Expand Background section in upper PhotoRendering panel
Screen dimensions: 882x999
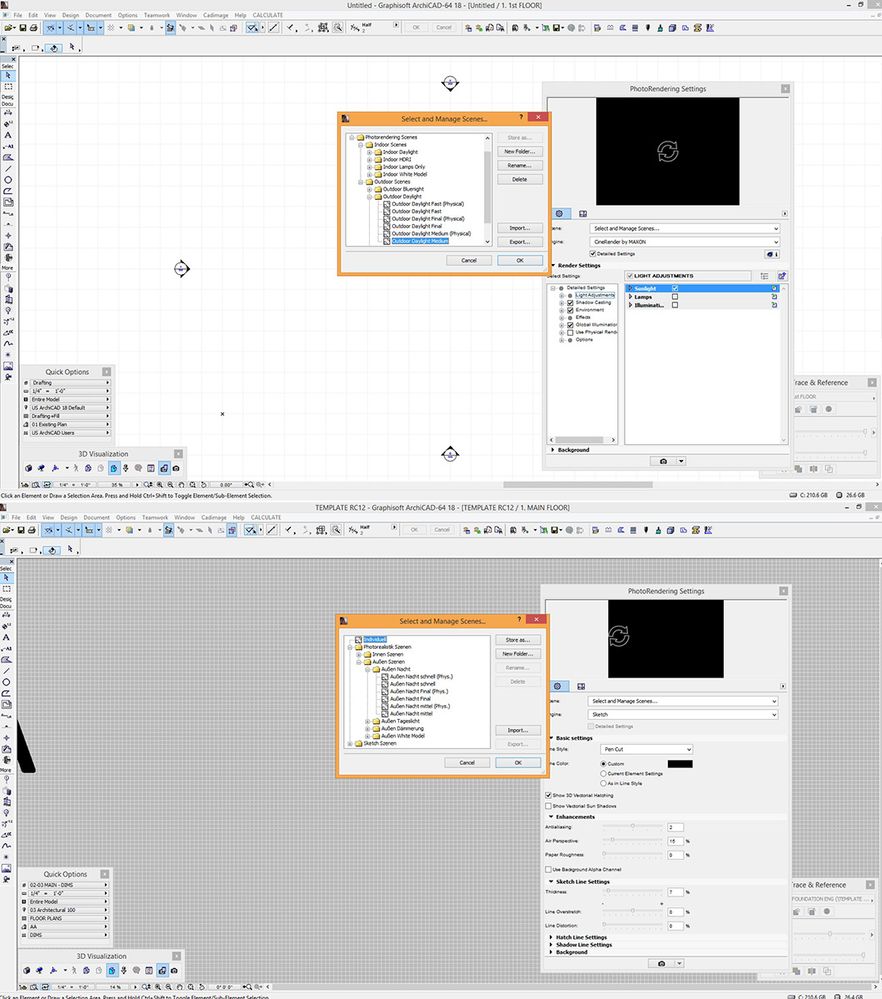(553, 450)
